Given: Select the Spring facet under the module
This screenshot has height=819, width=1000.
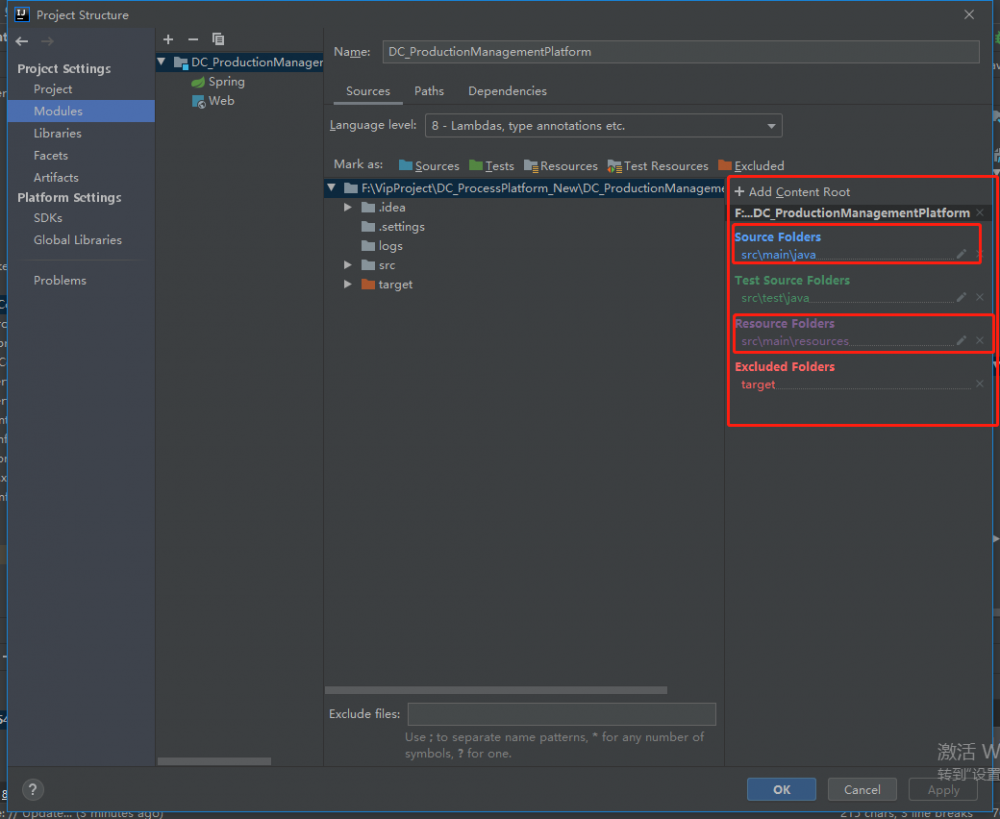Looking at the screenshot, I should (226, 82).
